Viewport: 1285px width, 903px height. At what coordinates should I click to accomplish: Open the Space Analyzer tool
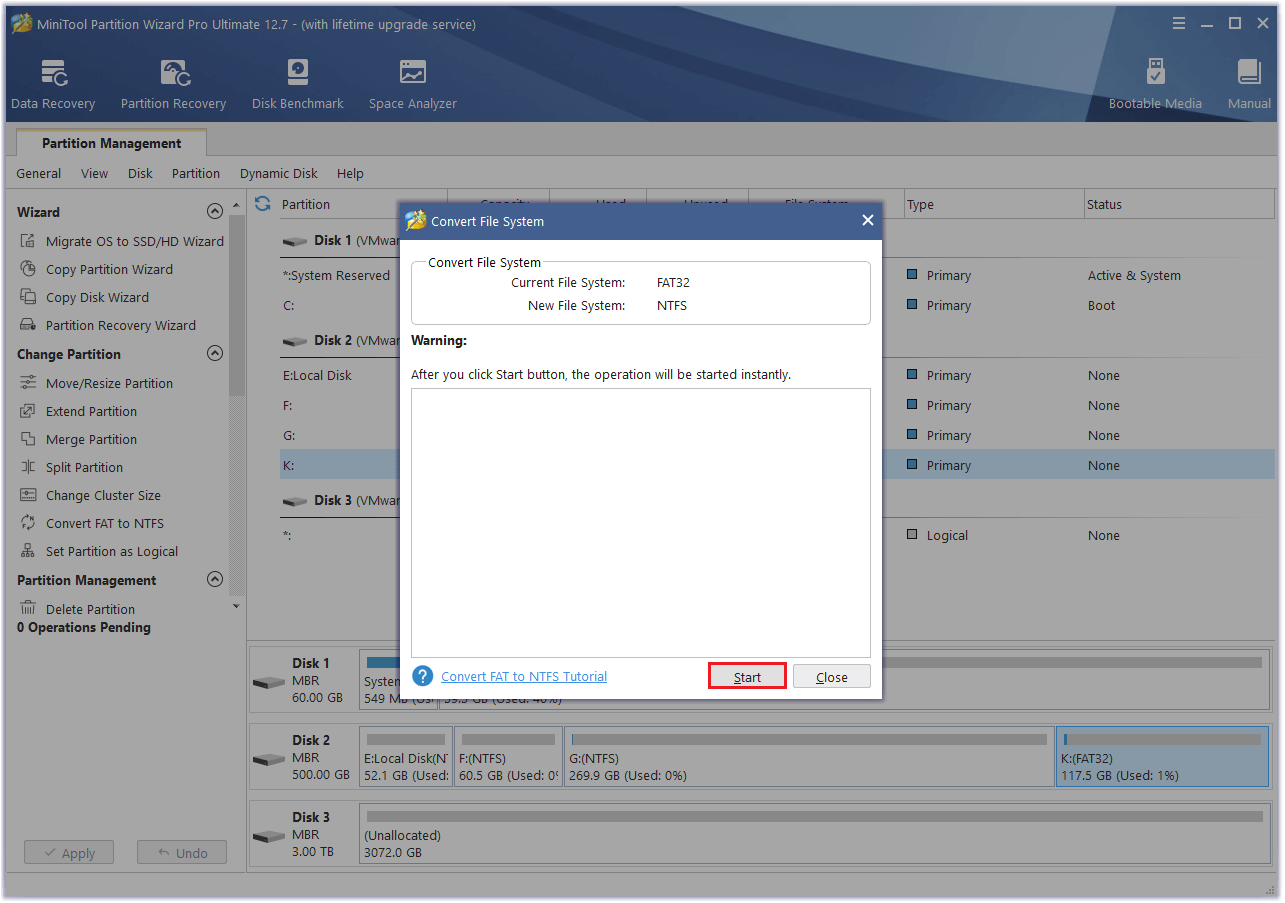coord(412,84)
